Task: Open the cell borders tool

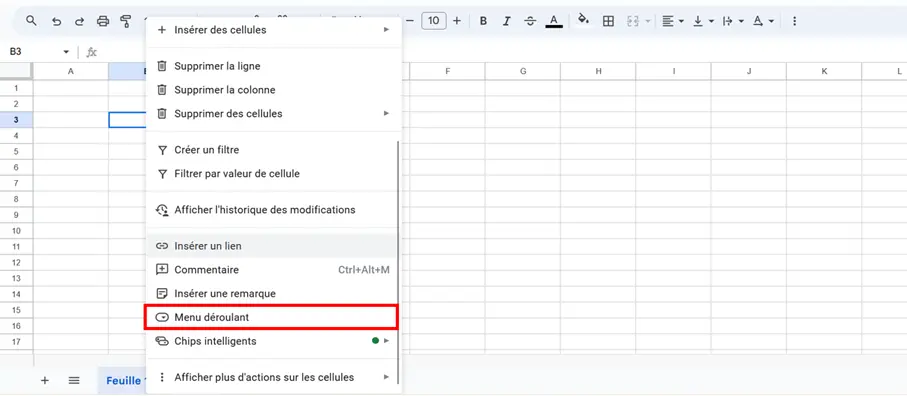Action: coord(608,21)
